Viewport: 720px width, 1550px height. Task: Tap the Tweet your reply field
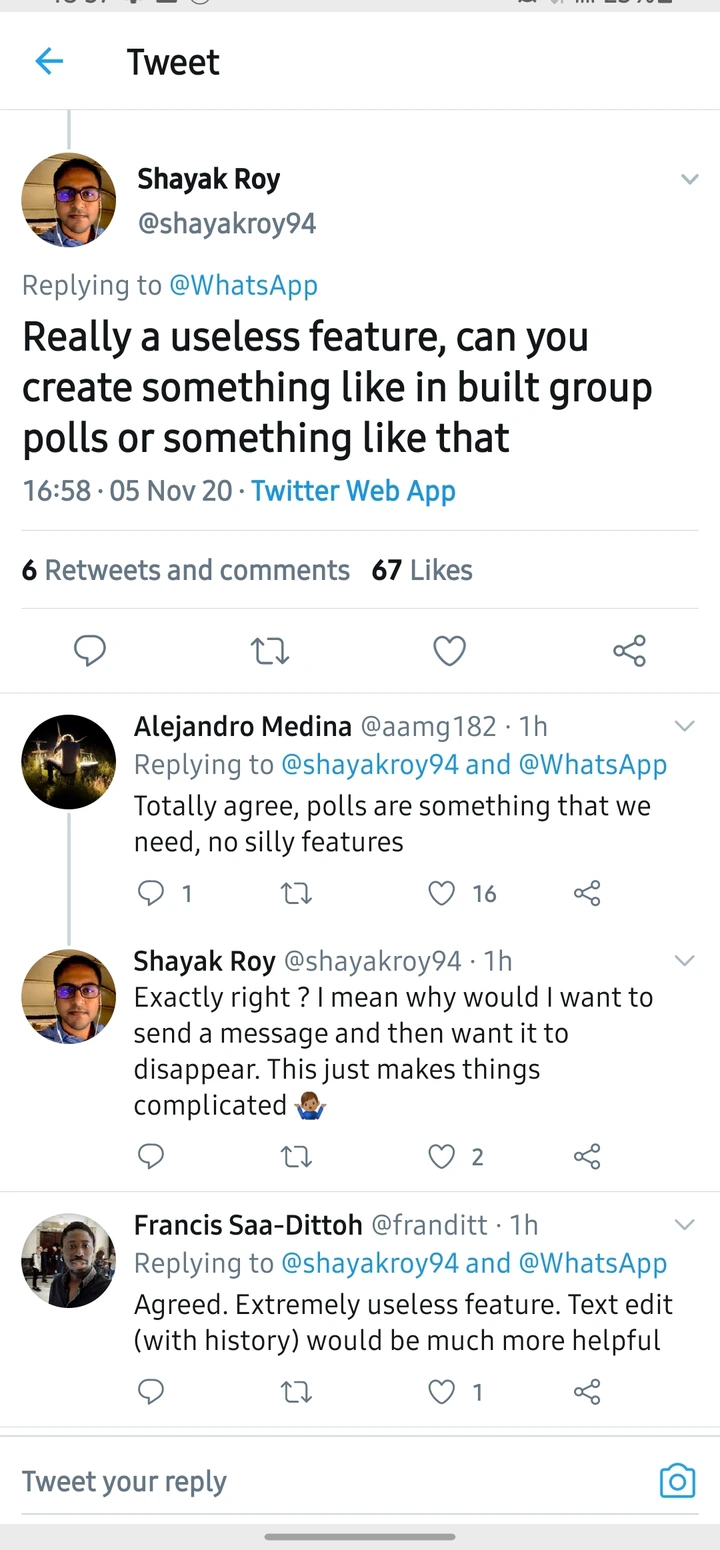pos(300,1481)
